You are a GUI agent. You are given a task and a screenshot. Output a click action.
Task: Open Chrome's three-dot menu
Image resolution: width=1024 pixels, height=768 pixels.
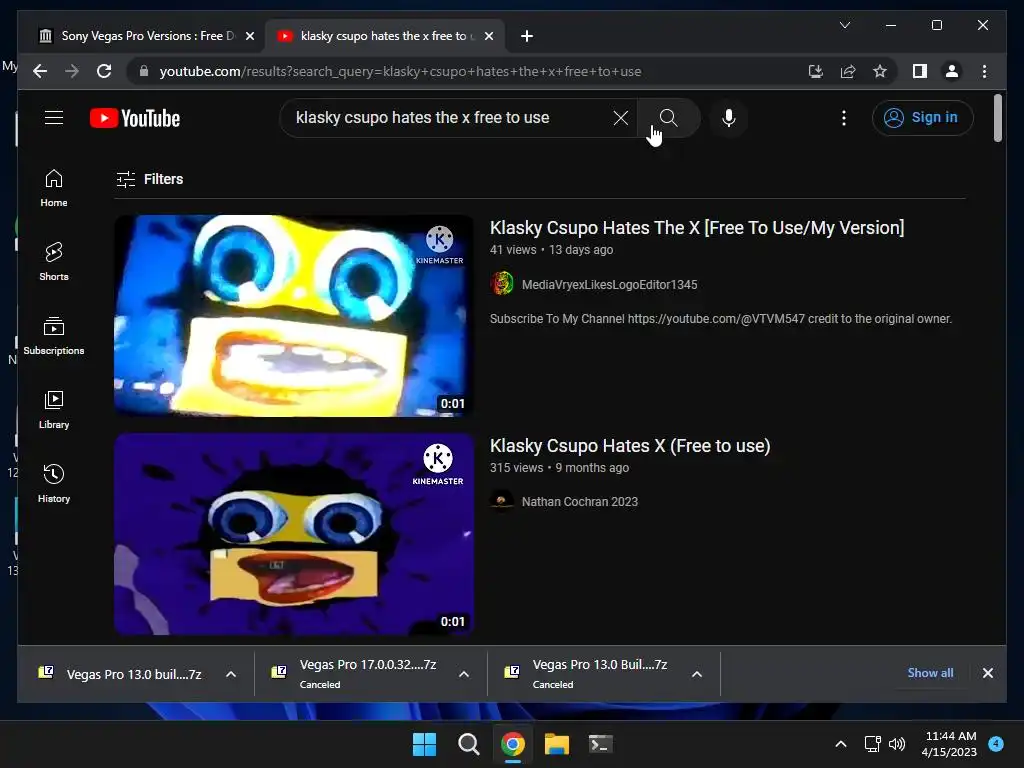984,71
